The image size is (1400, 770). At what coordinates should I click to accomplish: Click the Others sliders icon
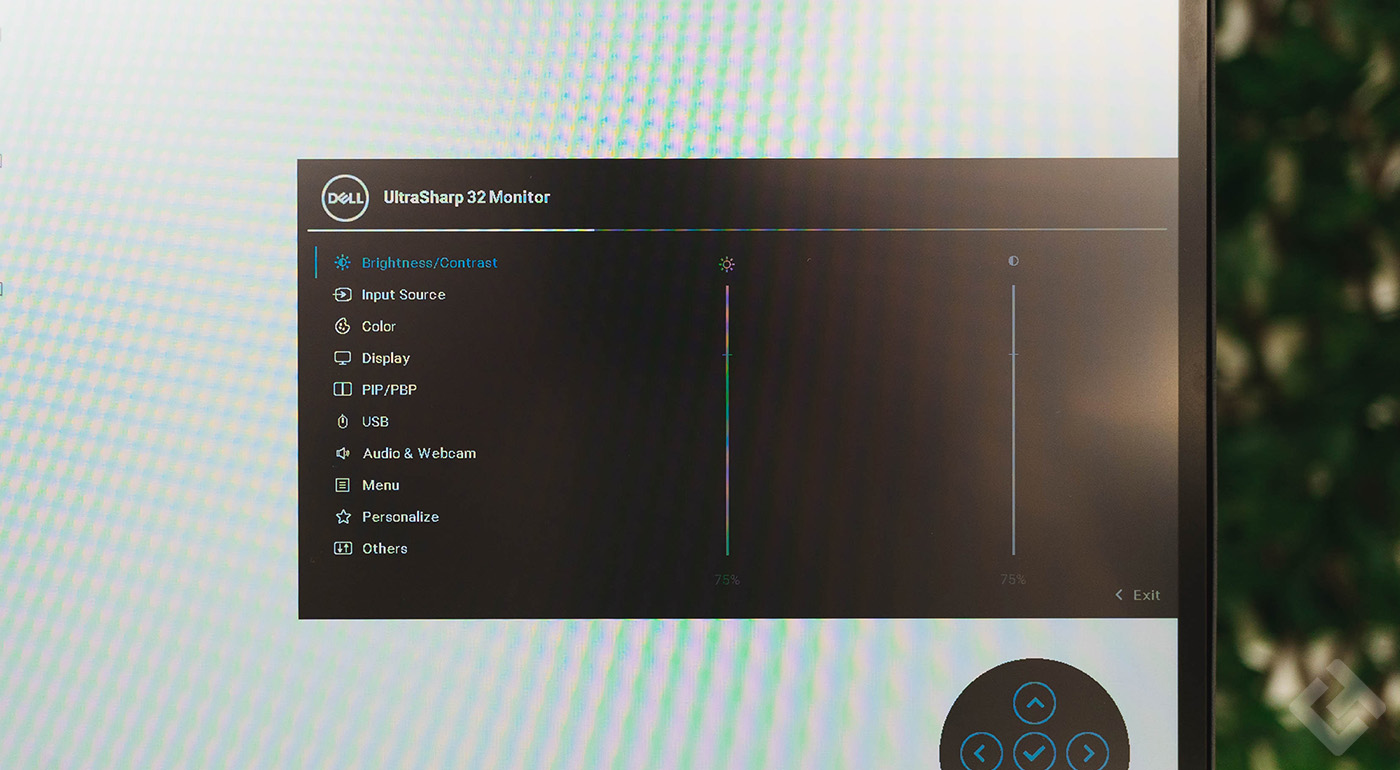point(343,548)
